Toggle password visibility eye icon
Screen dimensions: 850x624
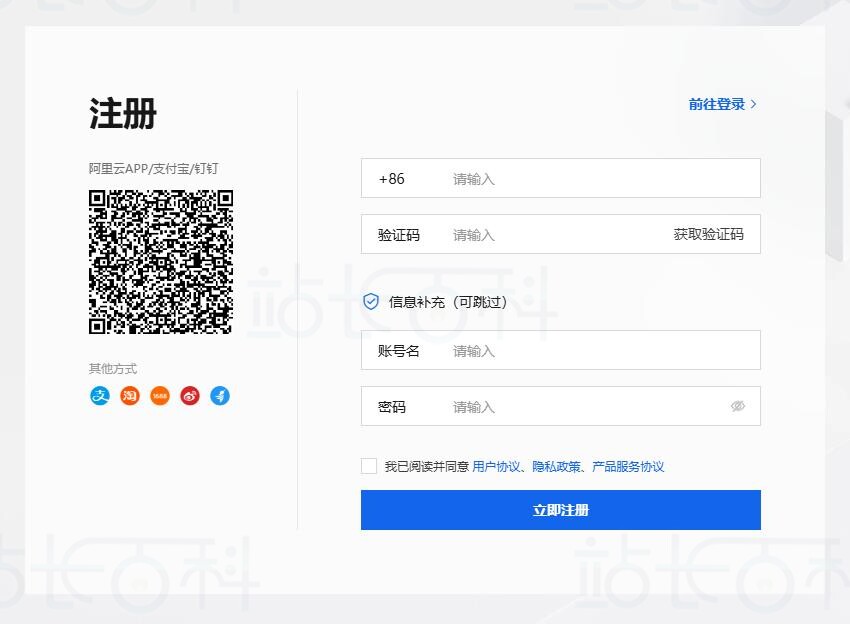738,406
